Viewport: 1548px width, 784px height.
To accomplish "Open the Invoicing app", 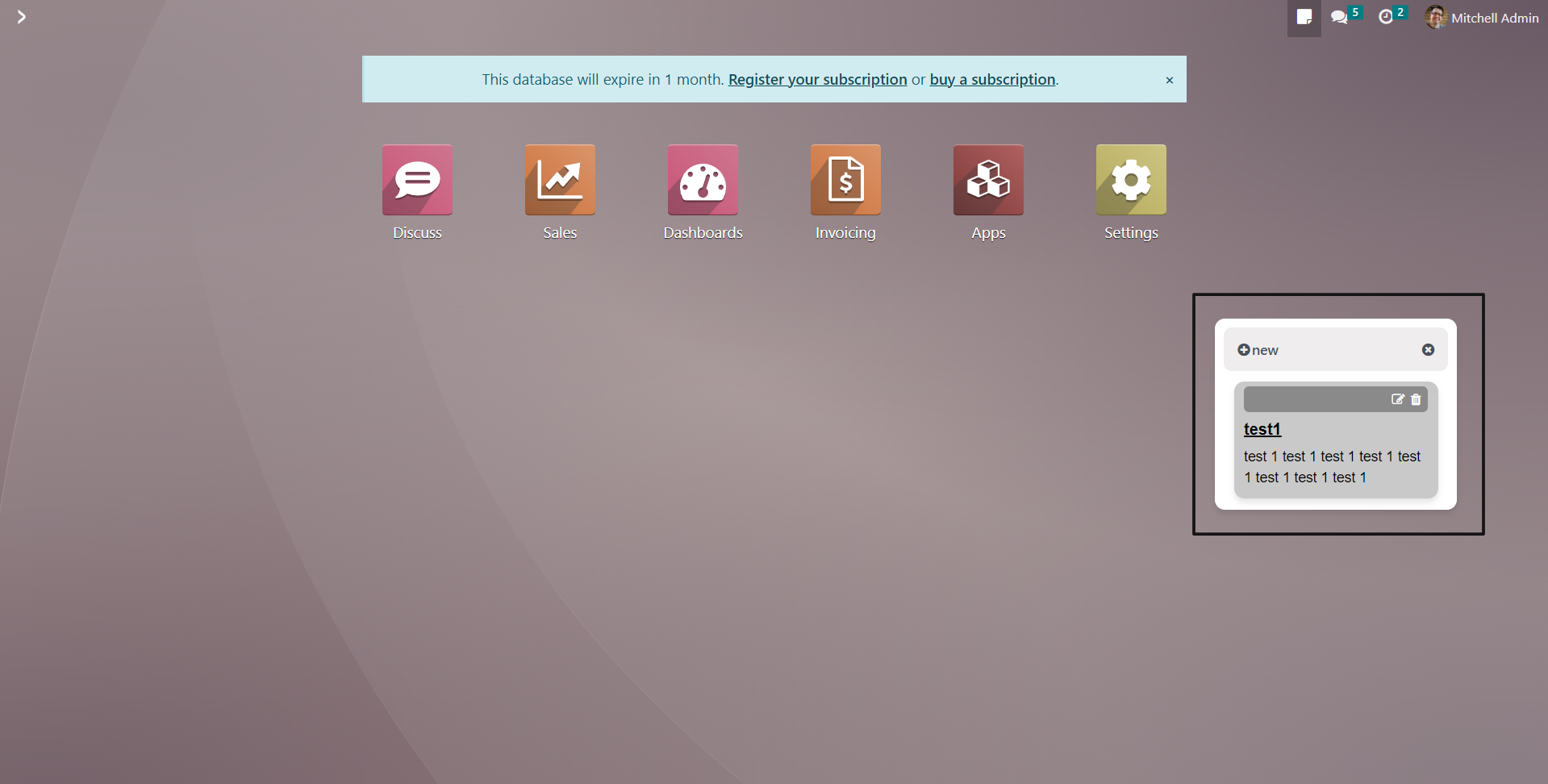I will tap(845, 180).
